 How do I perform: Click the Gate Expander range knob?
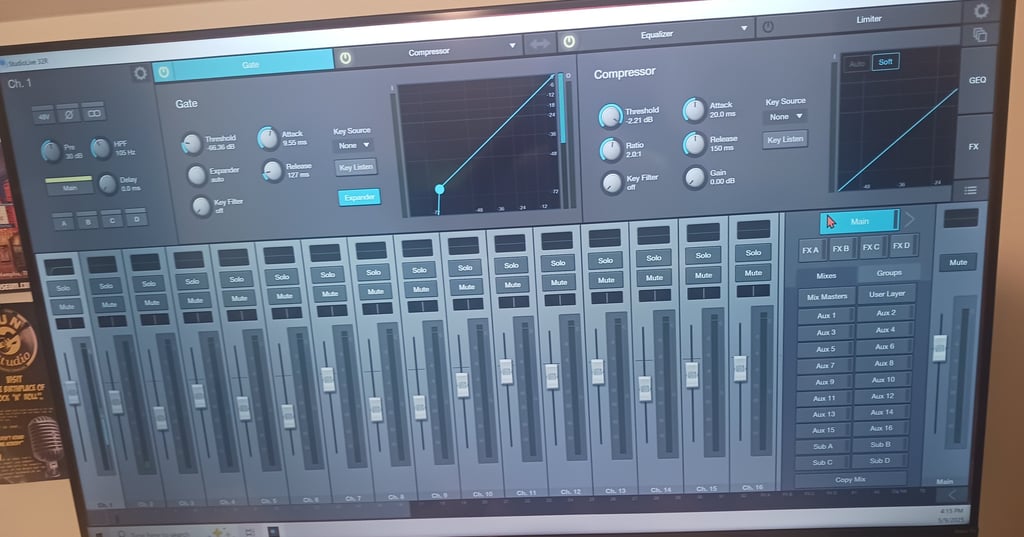point(197,175)
